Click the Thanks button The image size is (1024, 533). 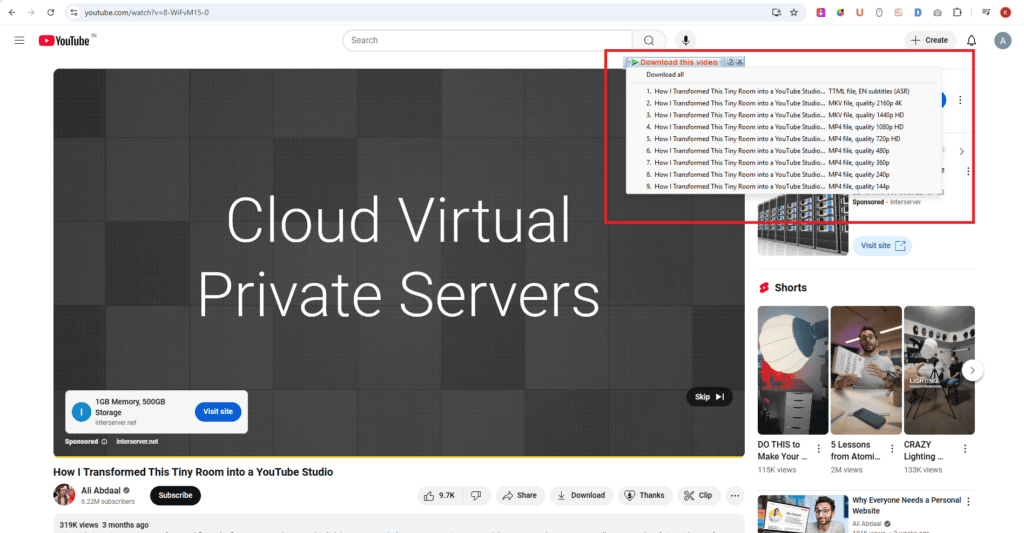645,496
